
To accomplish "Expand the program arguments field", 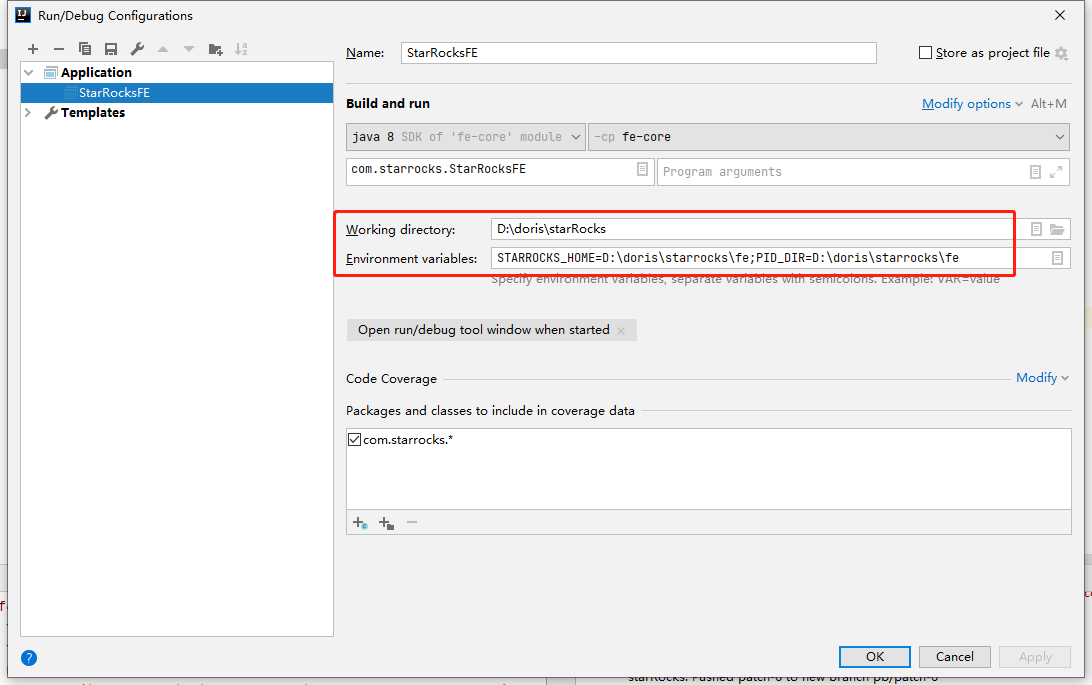I will [x=1056, y=172].
